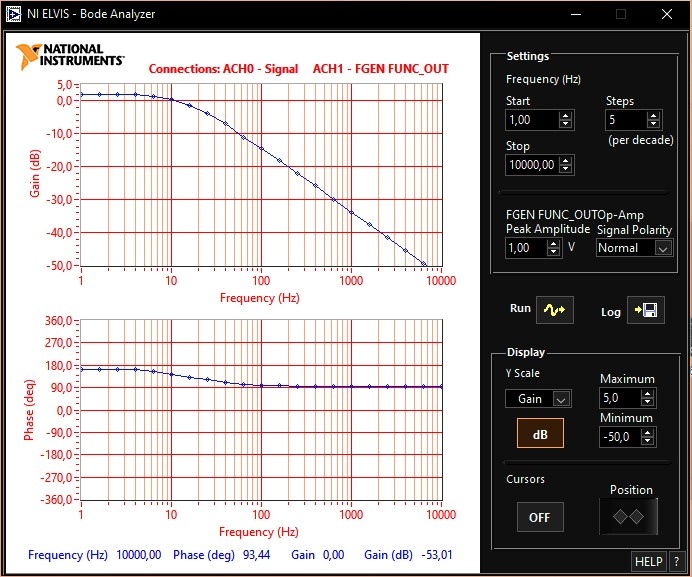Click the Stop frequency field 10000,00

point(532,165)
